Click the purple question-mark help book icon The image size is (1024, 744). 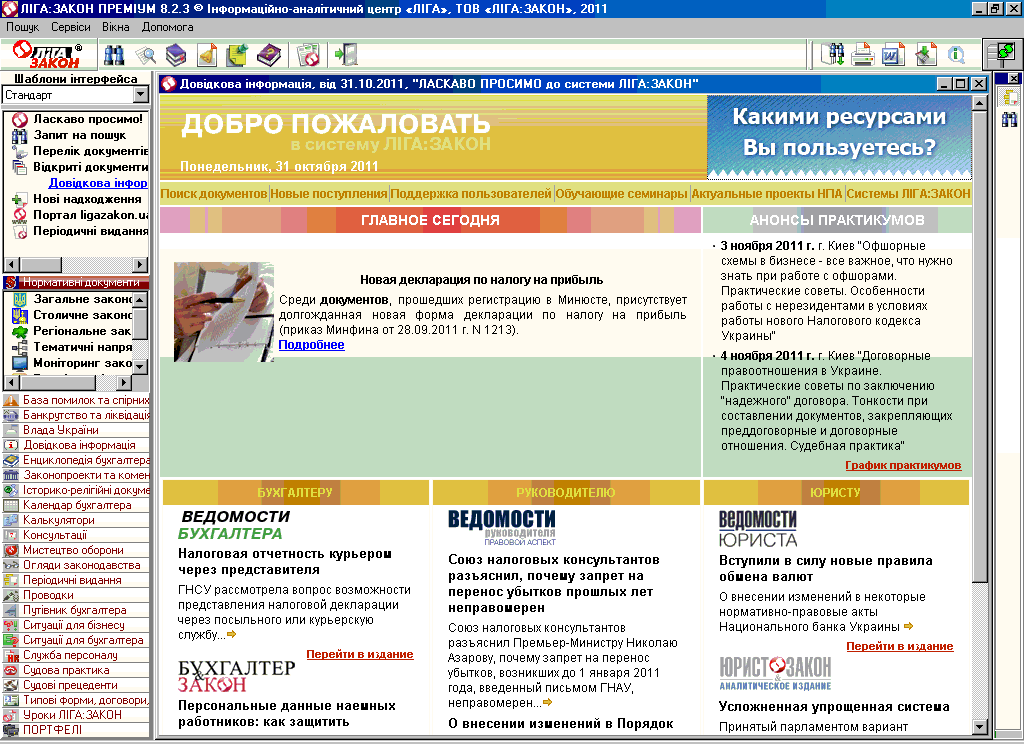pyautogui.click(x=268, y=55)
